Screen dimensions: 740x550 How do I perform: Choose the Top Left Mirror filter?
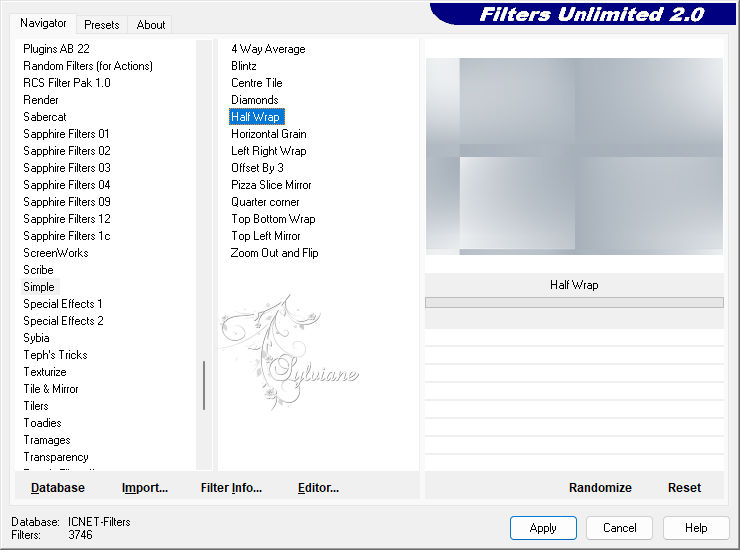pyautogui.click(x=265, y=236)
